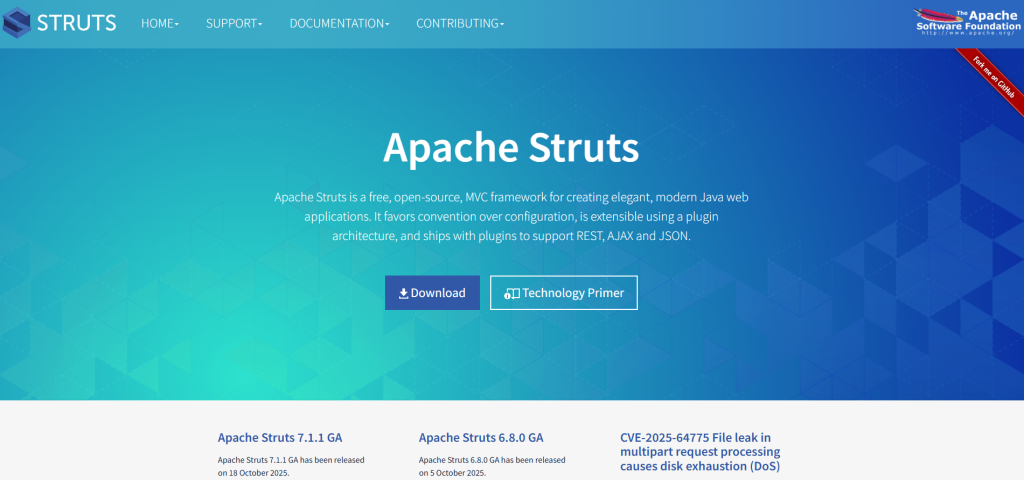Click the download arrow icon
Screen dimensions: 1024x480
coord(403,294)
